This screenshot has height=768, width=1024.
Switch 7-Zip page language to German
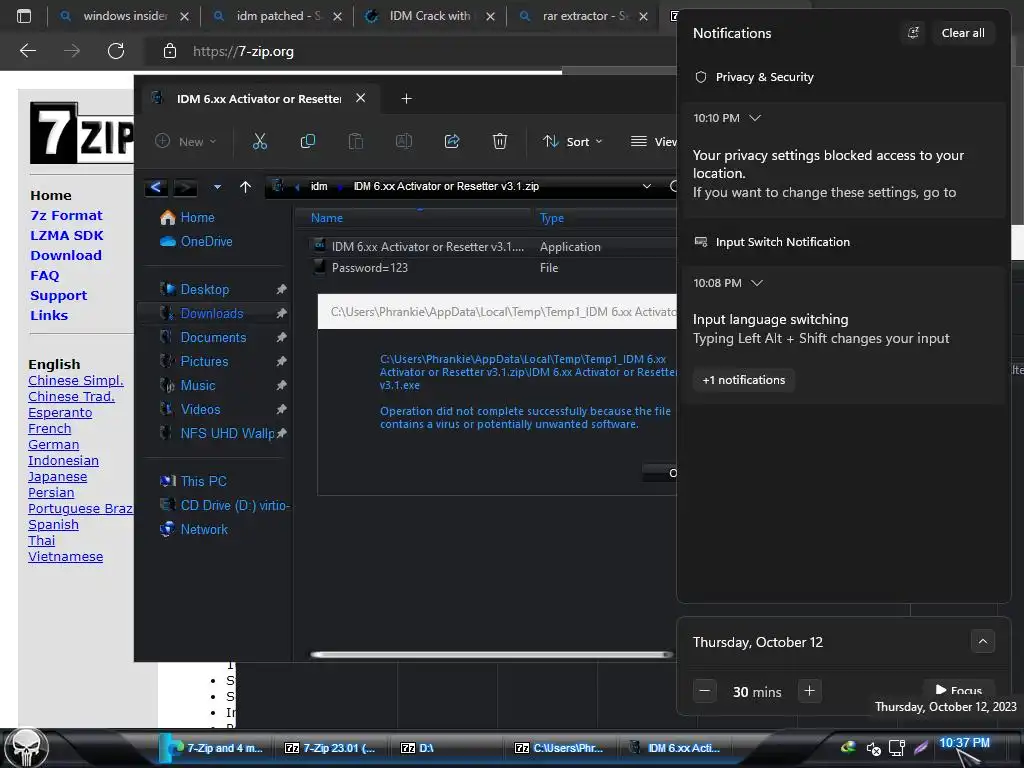click(54, 445)
